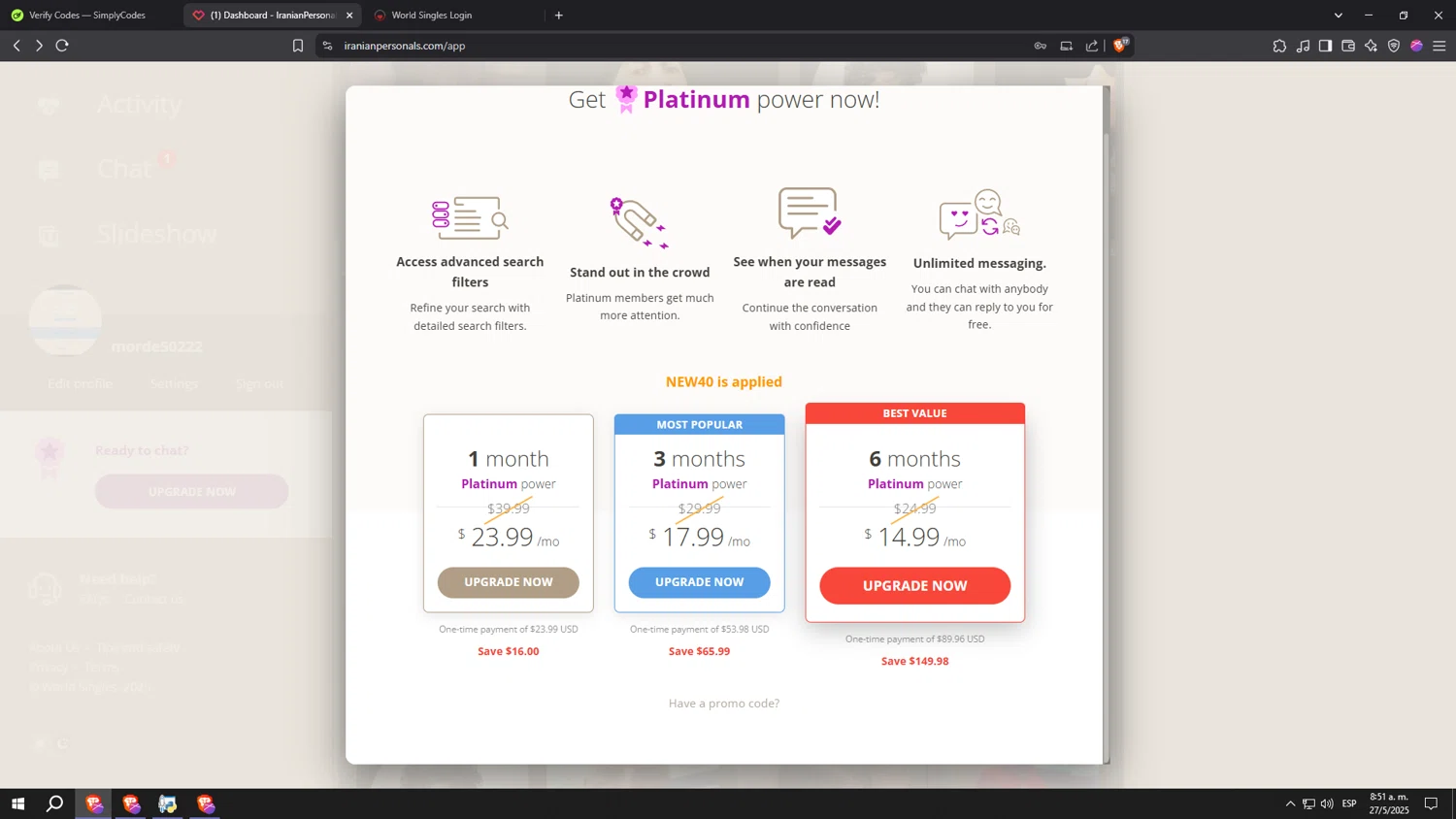
Task: Click the unlimited messaging icon
Action: (x=979, y=214)
